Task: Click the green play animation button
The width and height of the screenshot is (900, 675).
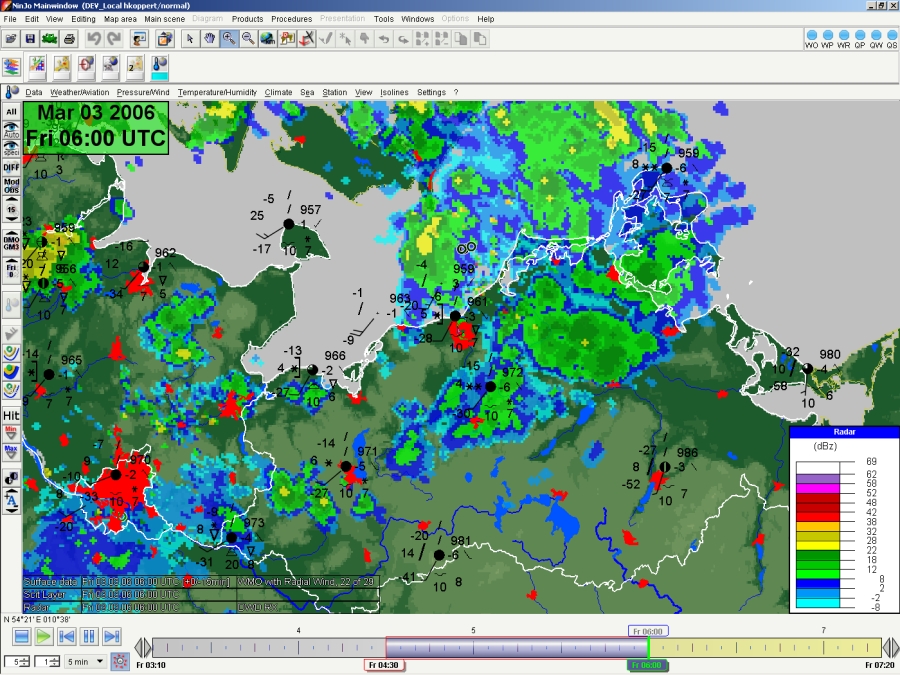Action: pyautogui.click(x=44, y=637)
